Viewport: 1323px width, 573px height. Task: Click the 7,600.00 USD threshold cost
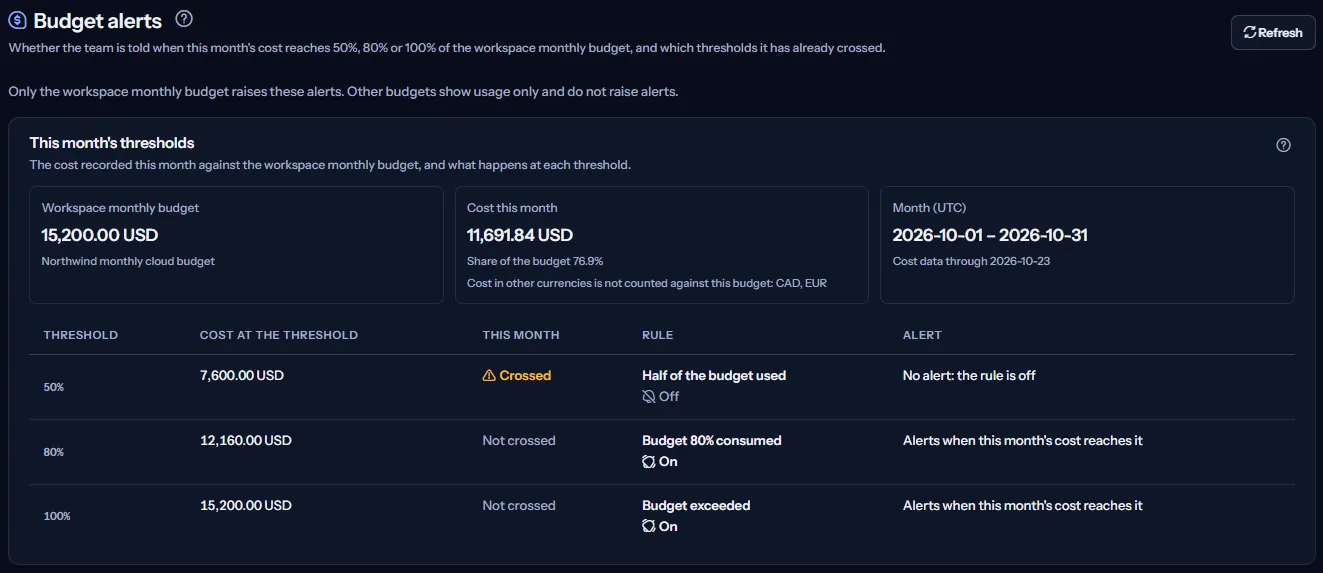242,376
